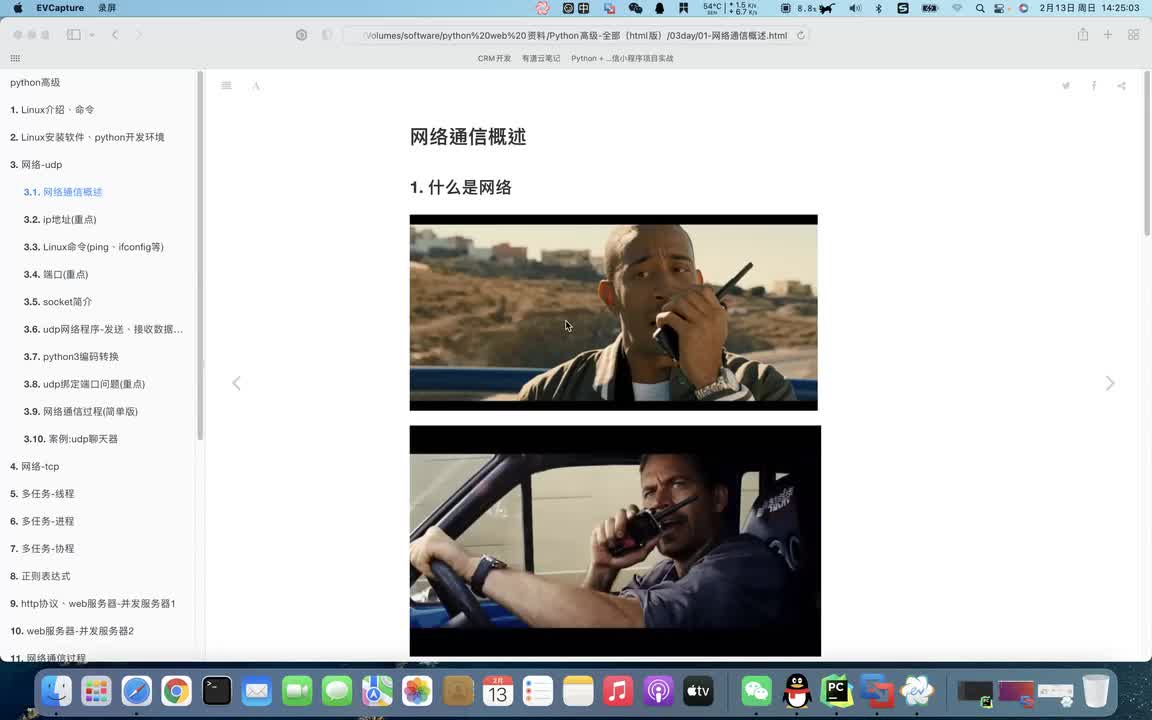Viewport: 1152px width, 720px height.
Task: Toggle the book sidebar with the hamburger icon
Action: [x=226, y=86]
